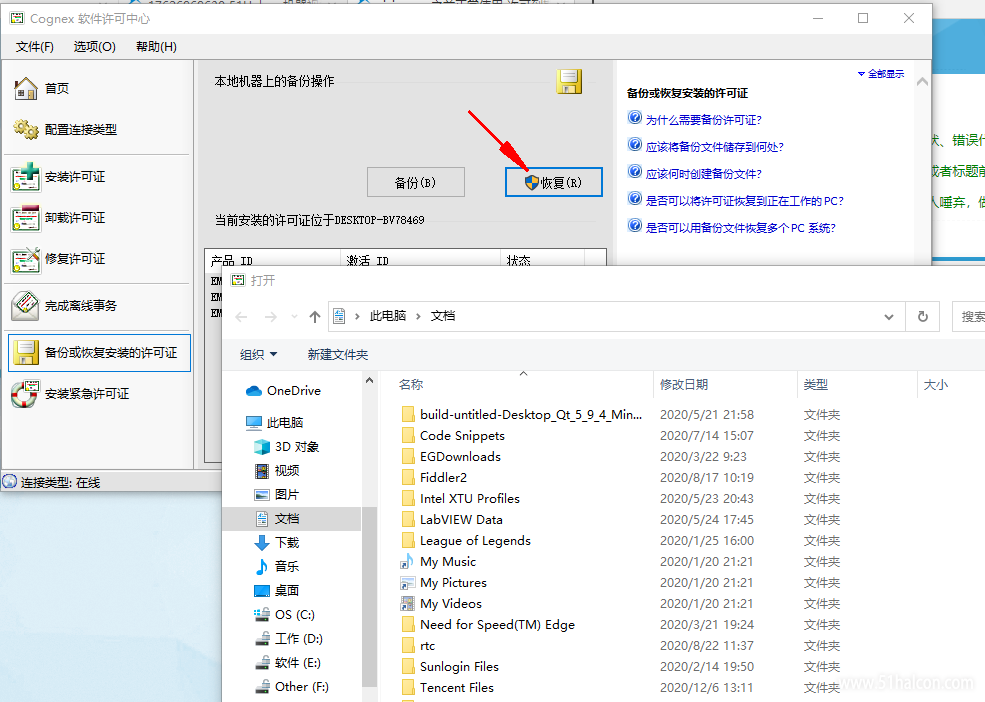Open 图片 in the navigation pane
The width and height of the screenshot is (985, 702).
click(276, 495)
